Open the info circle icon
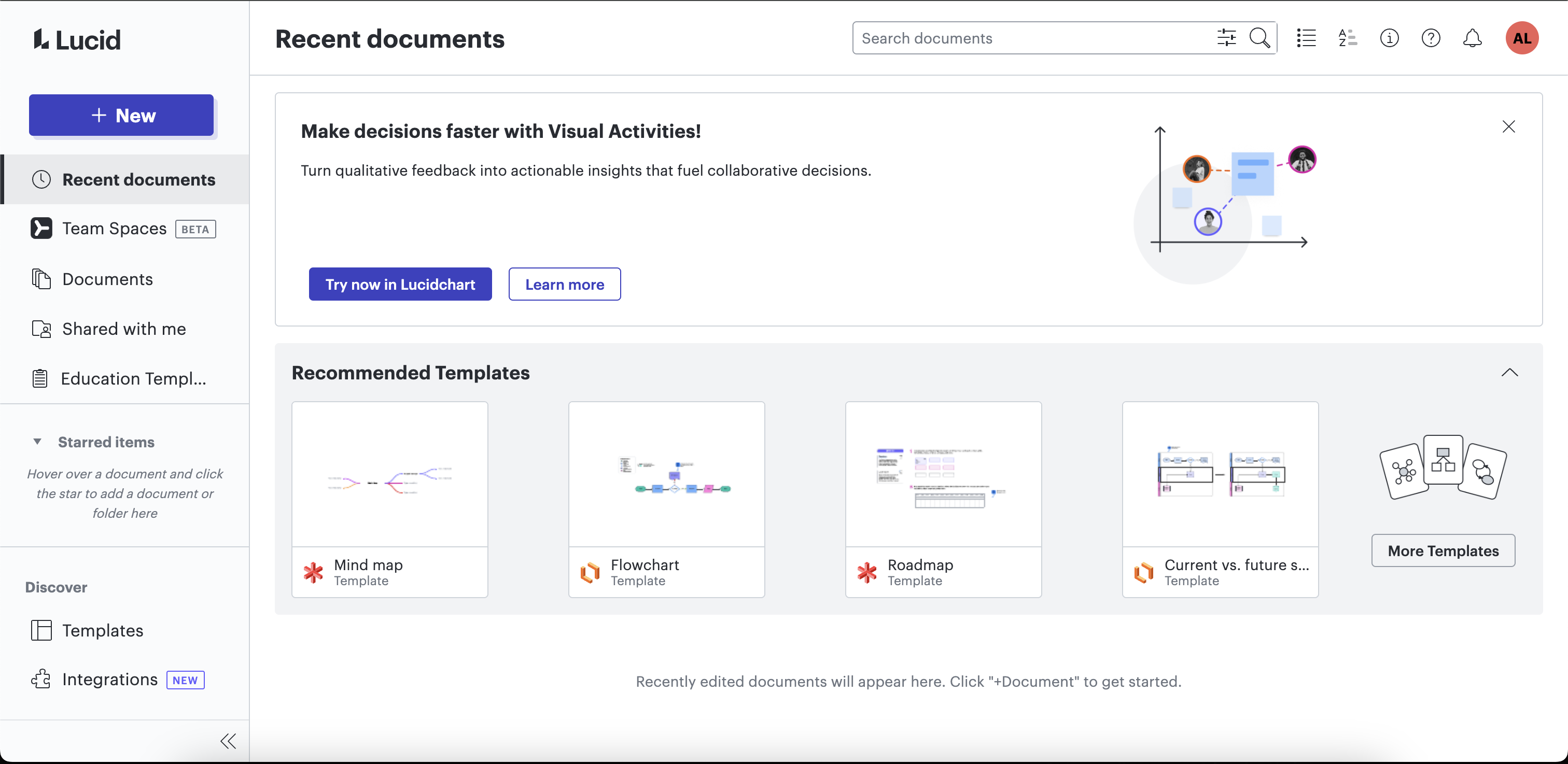1568x764 pixels. coord(1389,38)
